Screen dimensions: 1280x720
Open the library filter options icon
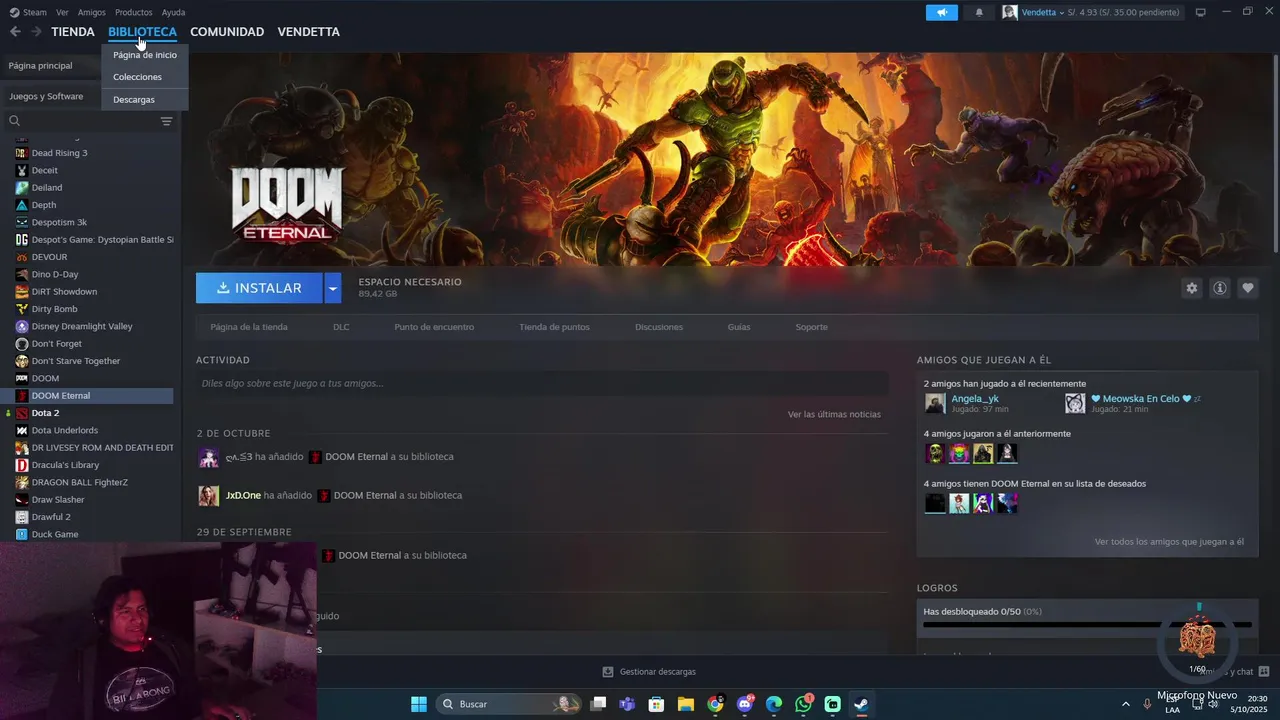click(x=166, y=121)
